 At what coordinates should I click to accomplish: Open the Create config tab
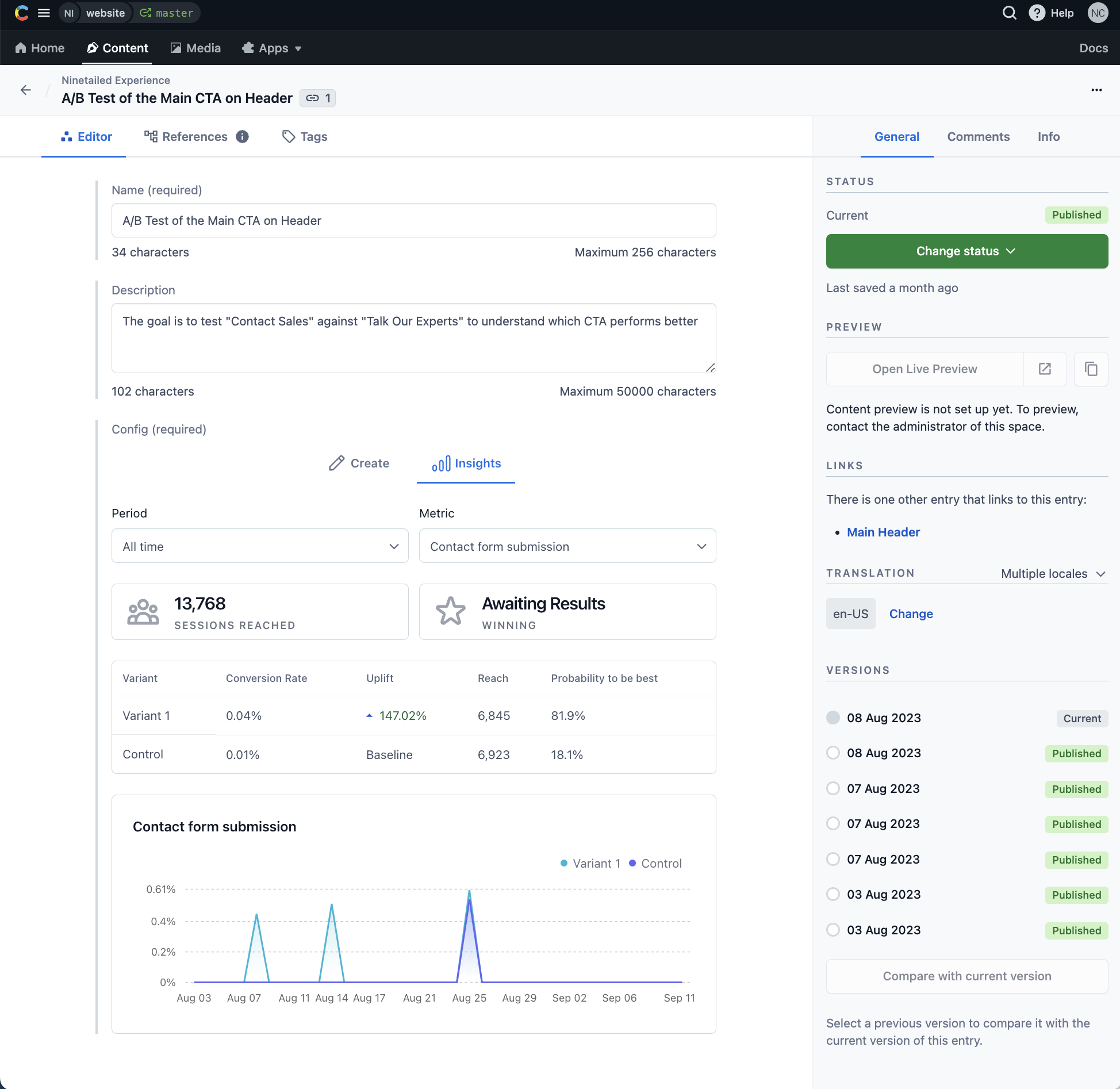[x=359, y=463]
